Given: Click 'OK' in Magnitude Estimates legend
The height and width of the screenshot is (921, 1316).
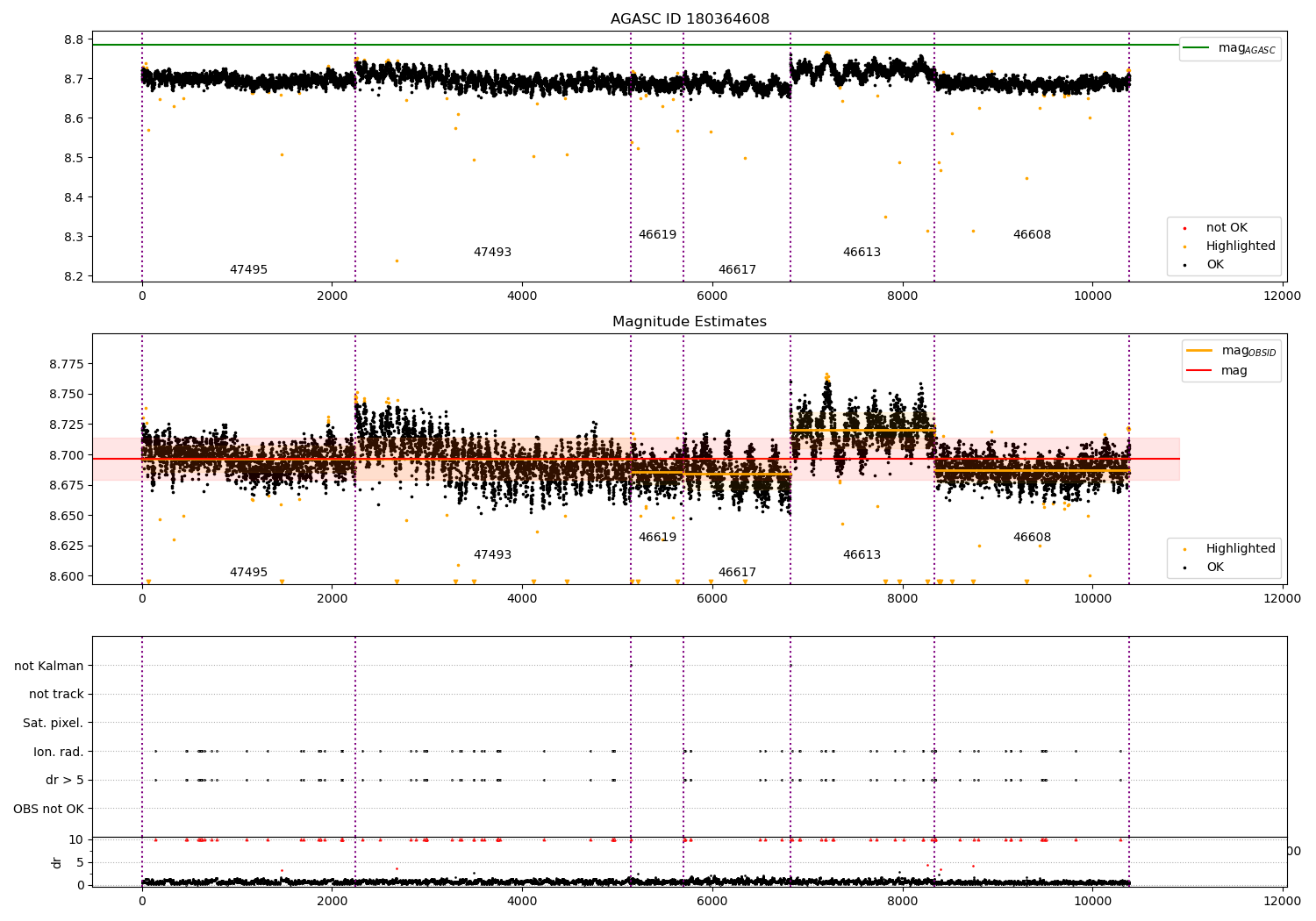Looking at the screenshot, I should [x=1215, y=568].
